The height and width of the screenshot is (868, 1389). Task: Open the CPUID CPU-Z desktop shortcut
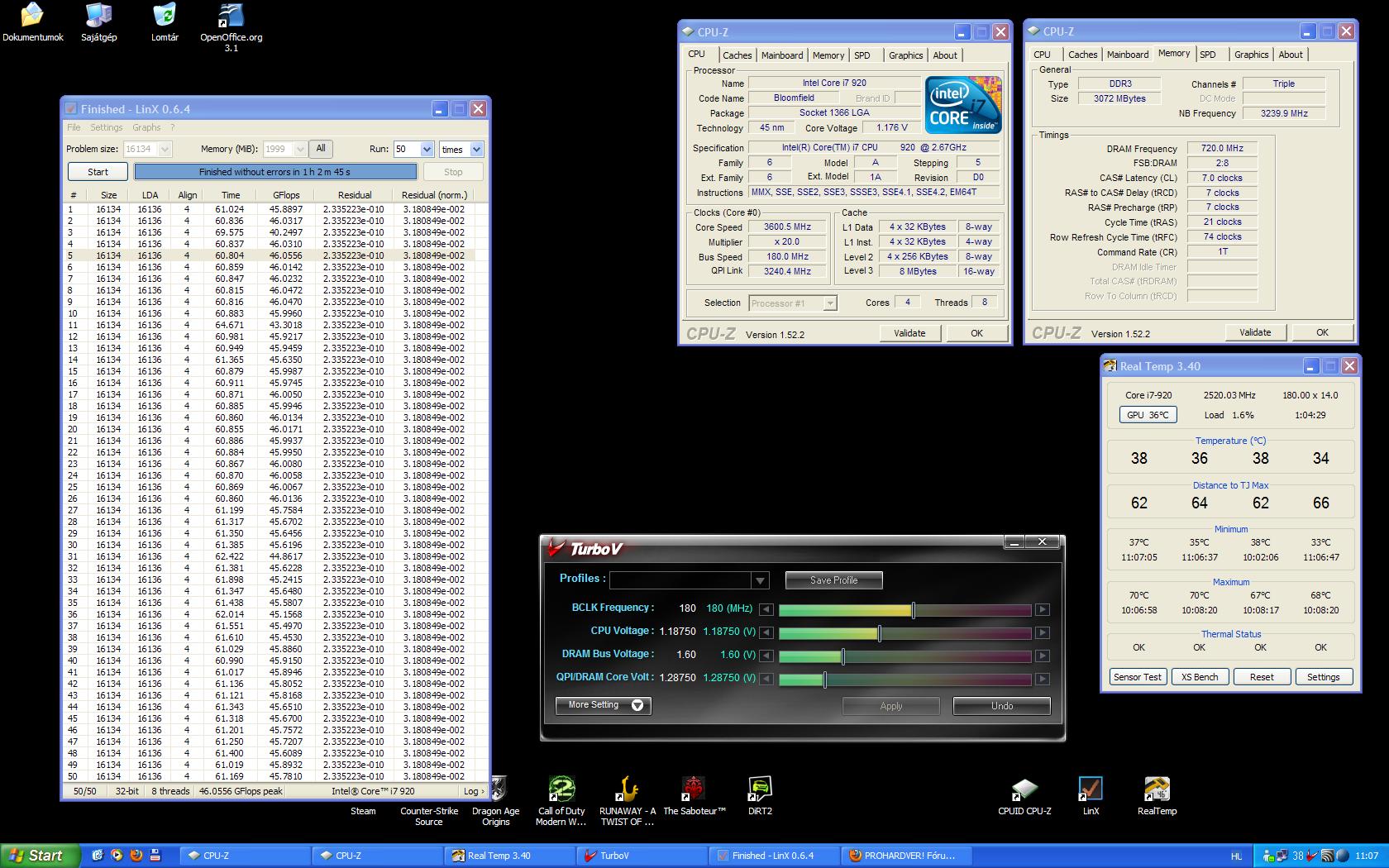point(1024,796)
